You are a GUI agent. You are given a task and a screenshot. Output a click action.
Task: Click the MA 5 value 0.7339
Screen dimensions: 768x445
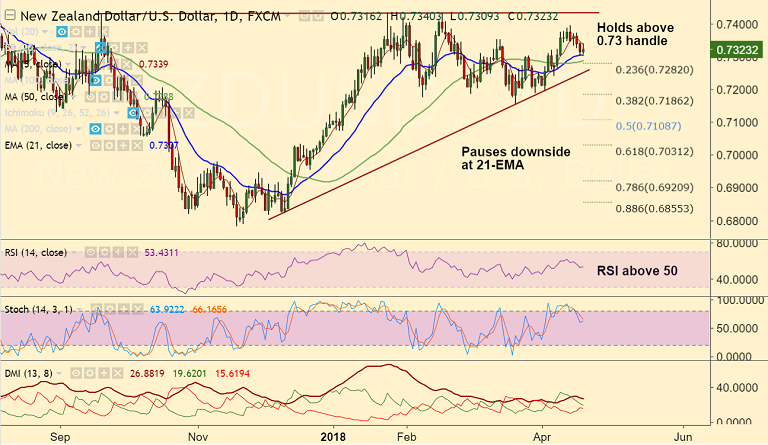pos(153,64)
